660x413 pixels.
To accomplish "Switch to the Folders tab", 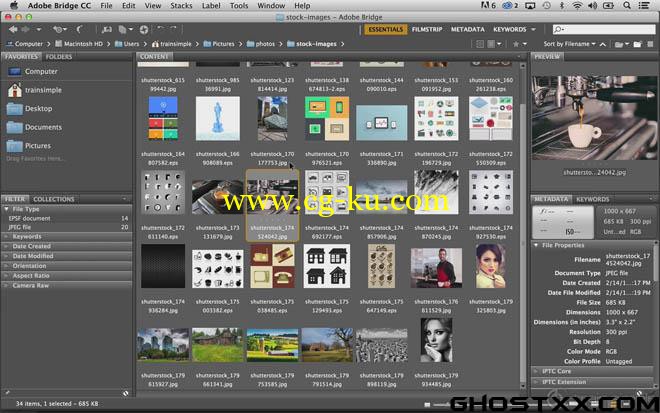I will pyautogui.click(x=59, y=57).
